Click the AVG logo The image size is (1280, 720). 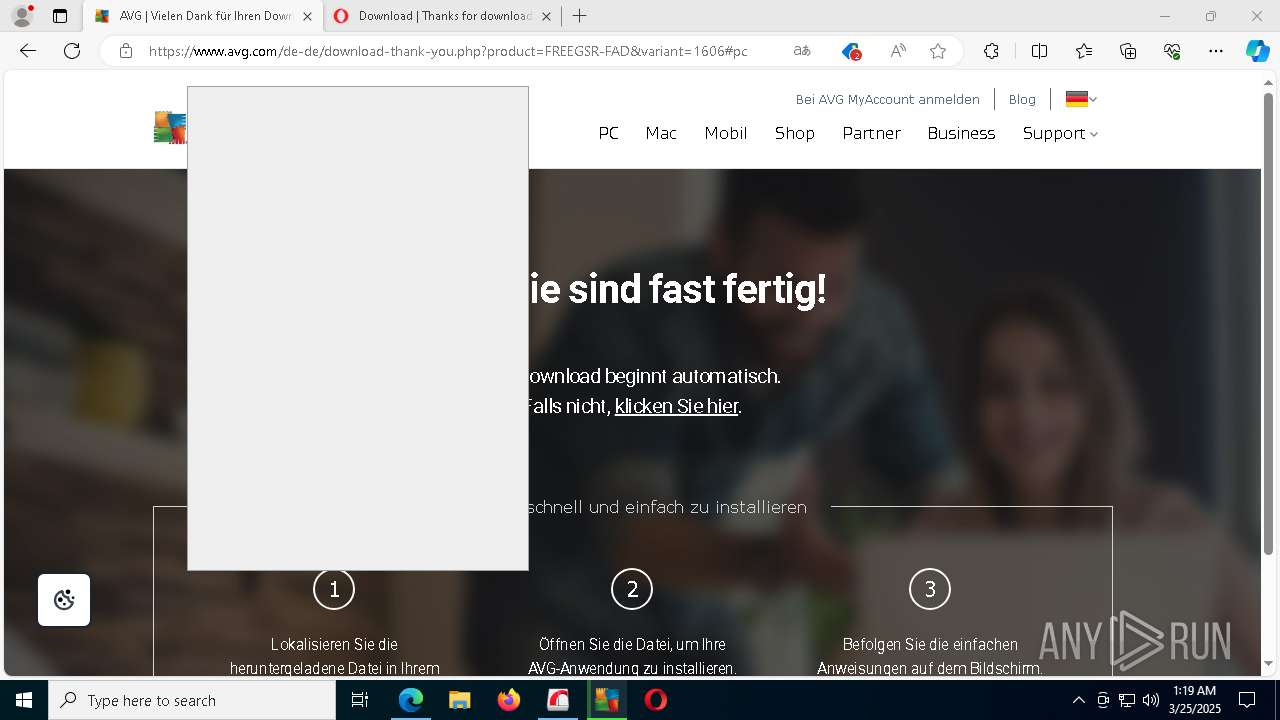click(170, 127)
